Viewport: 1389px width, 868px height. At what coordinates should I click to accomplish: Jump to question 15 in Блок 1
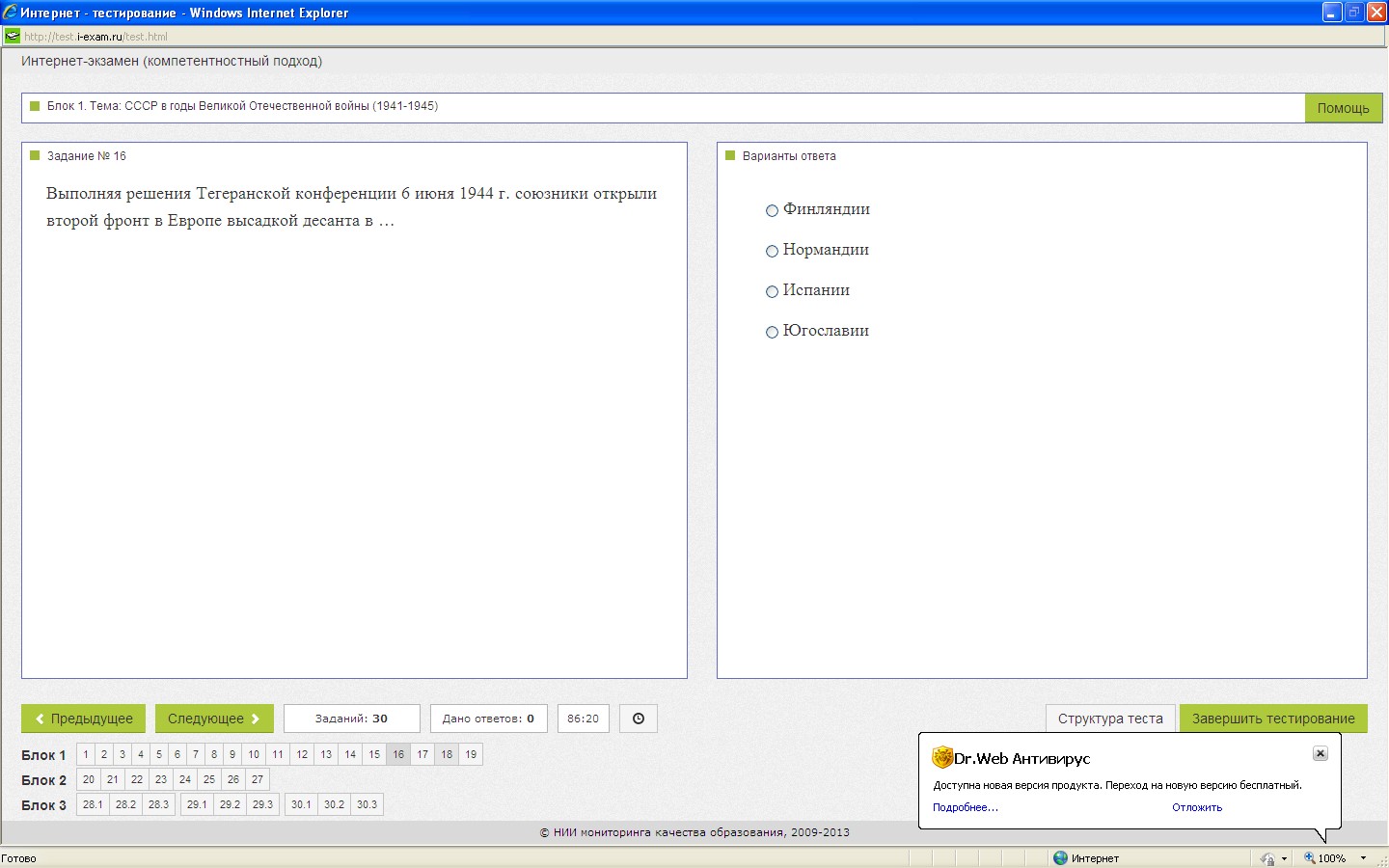pyautogui.click(x=374, y=754)
